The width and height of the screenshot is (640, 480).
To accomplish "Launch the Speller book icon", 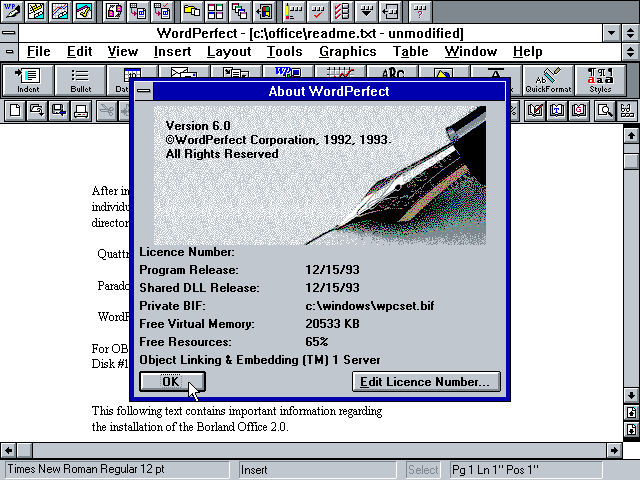I will click(x=536, y=111).
